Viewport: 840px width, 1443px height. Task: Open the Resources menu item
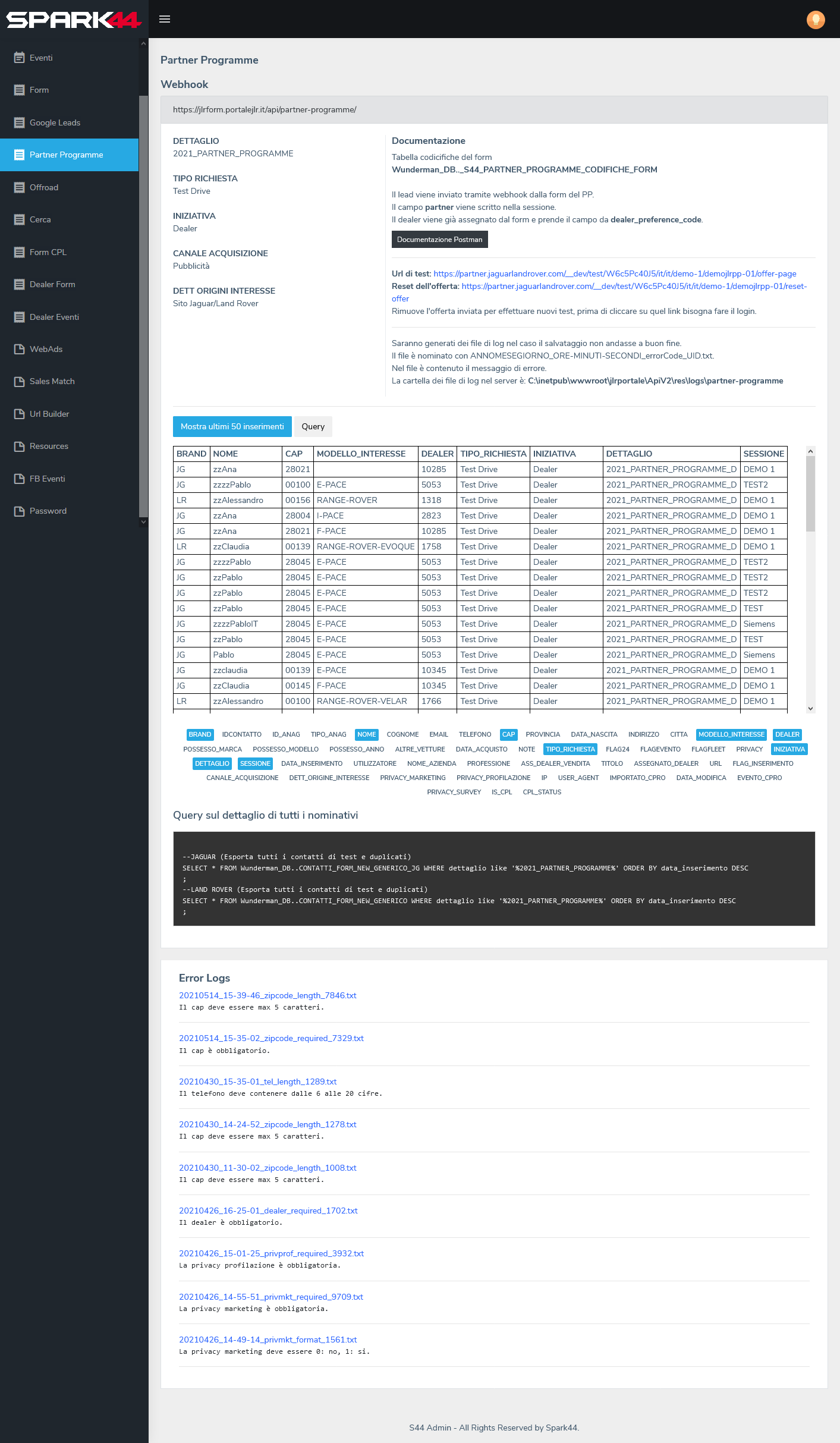[69, 446]
